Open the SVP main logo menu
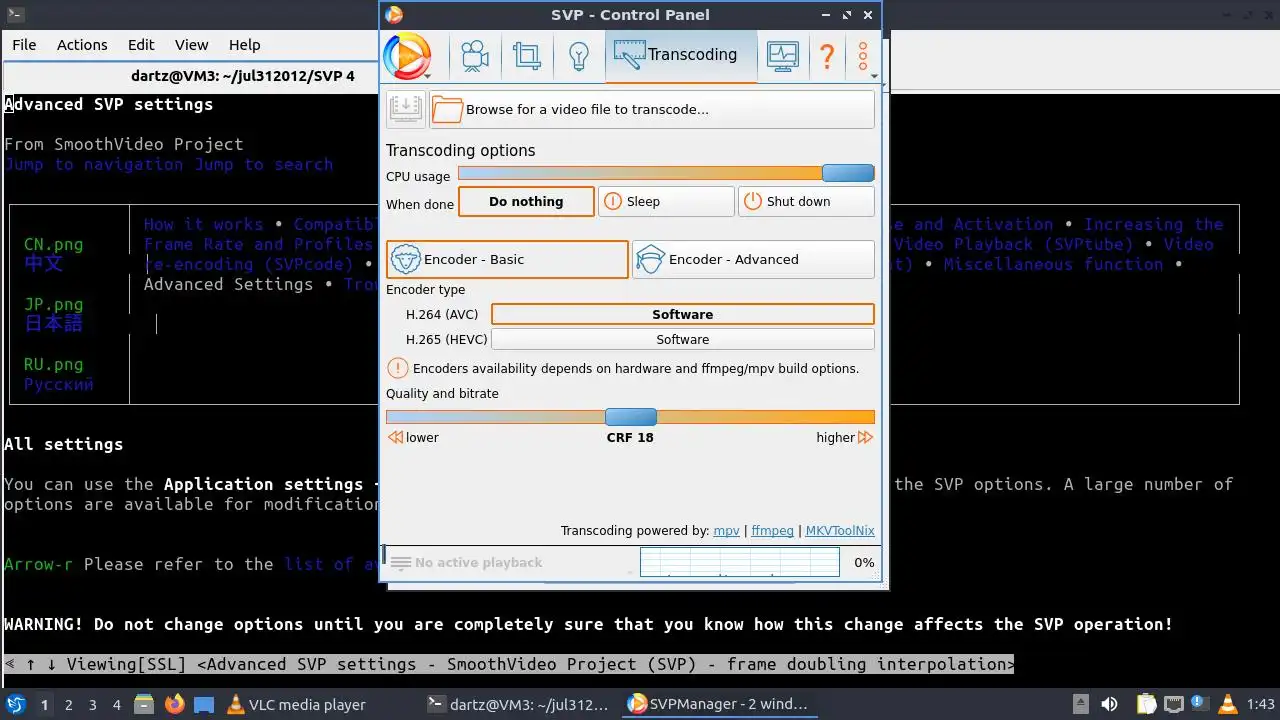The height and width of the screenshot is (720, 1280). [407, 56]
